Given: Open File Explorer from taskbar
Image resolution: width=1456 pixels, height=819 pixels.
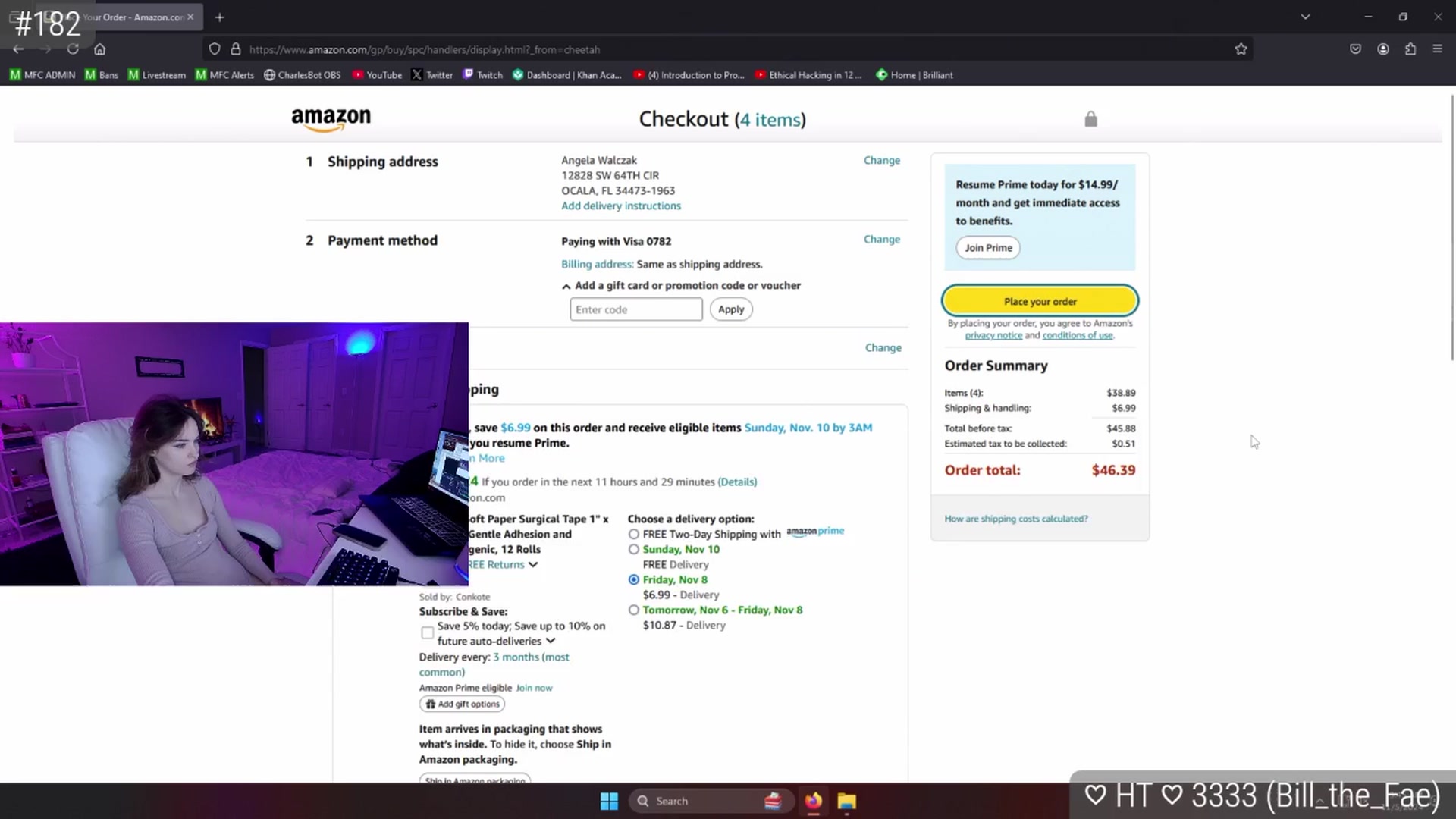Looking at the screenshot, I should [847, 801].
